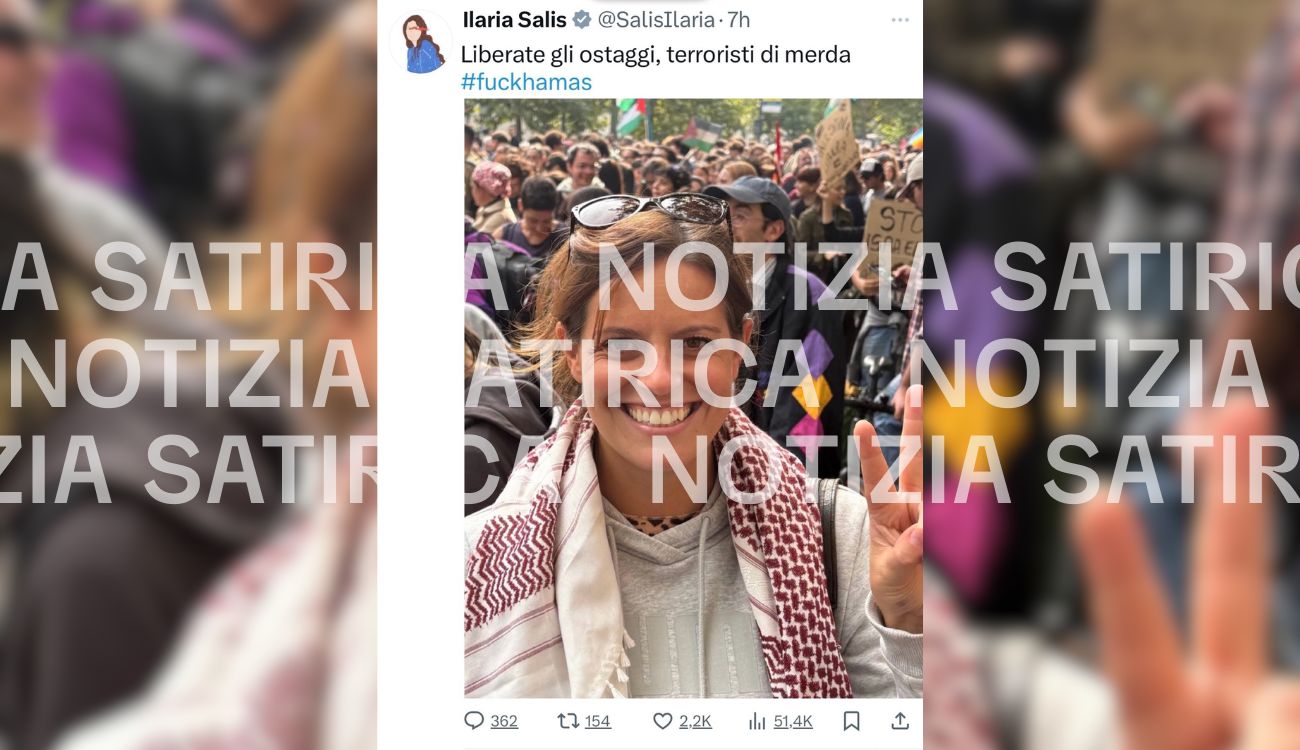Open the view analytics bar-chart icon

757,720
